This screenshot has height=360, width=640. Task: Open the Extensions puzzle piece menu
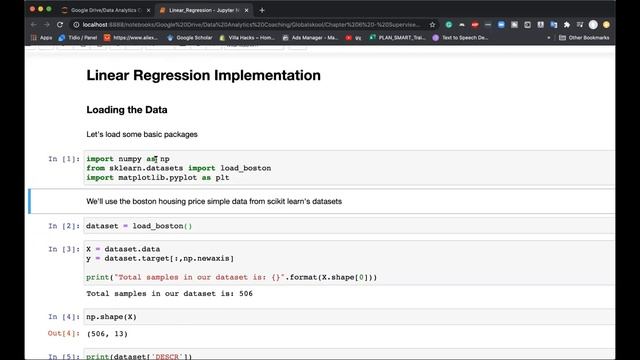pyautogui.click(x=567, y=25)
